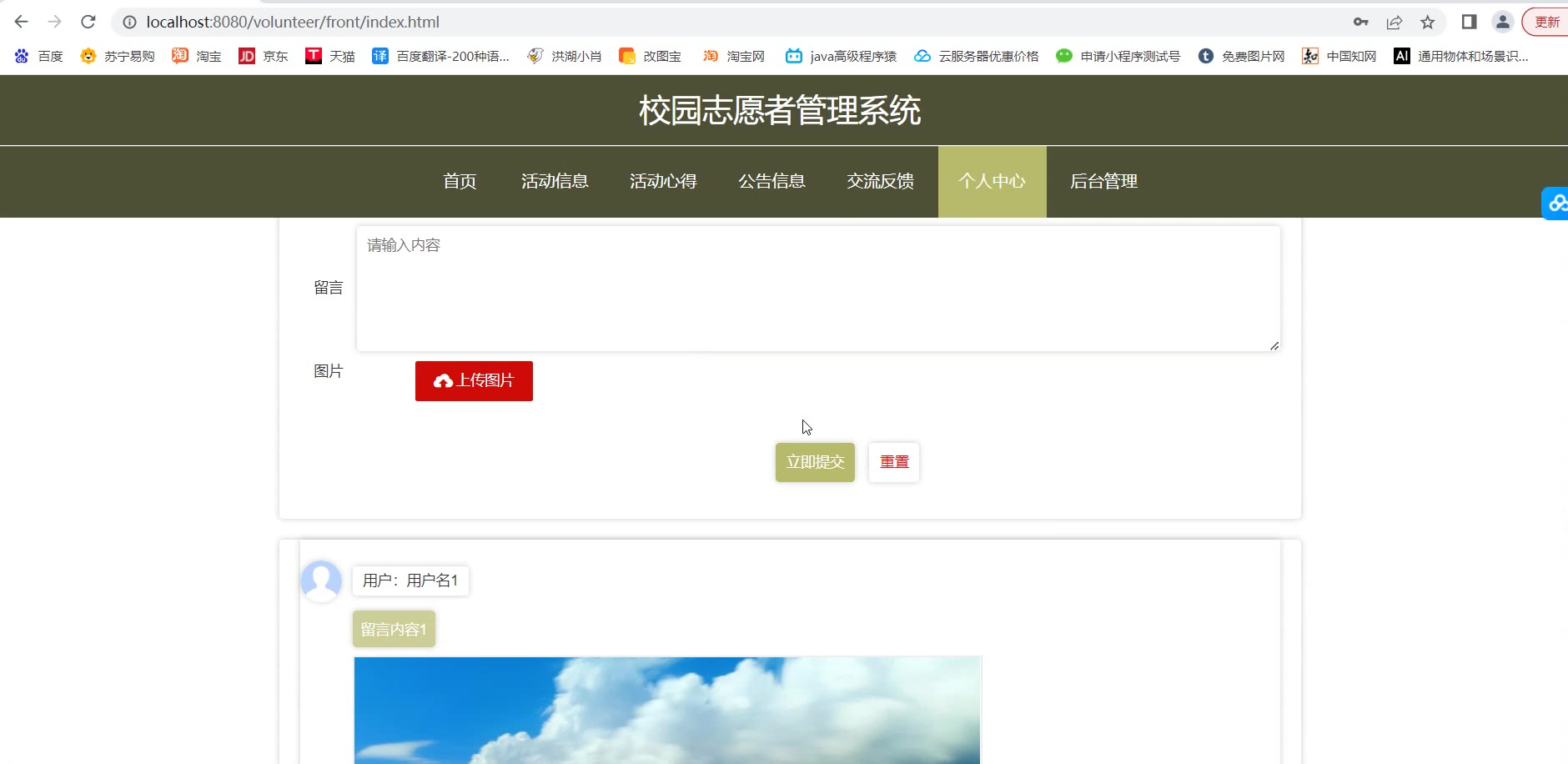
Task: Open the 活动心得 nav item
Action: coord(663,181)
